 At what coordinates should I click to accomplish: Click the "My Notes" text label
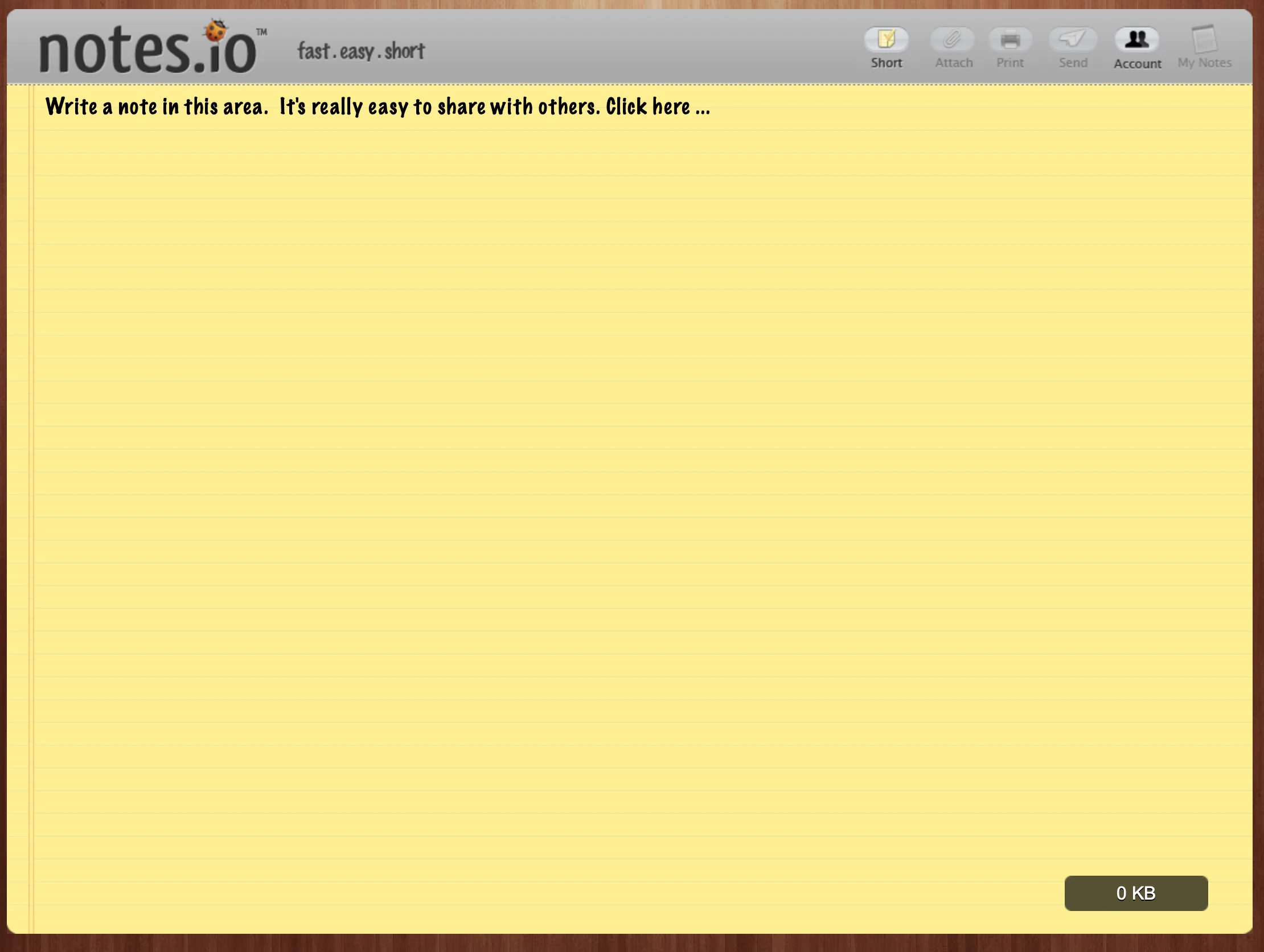tap(1204, 63)
